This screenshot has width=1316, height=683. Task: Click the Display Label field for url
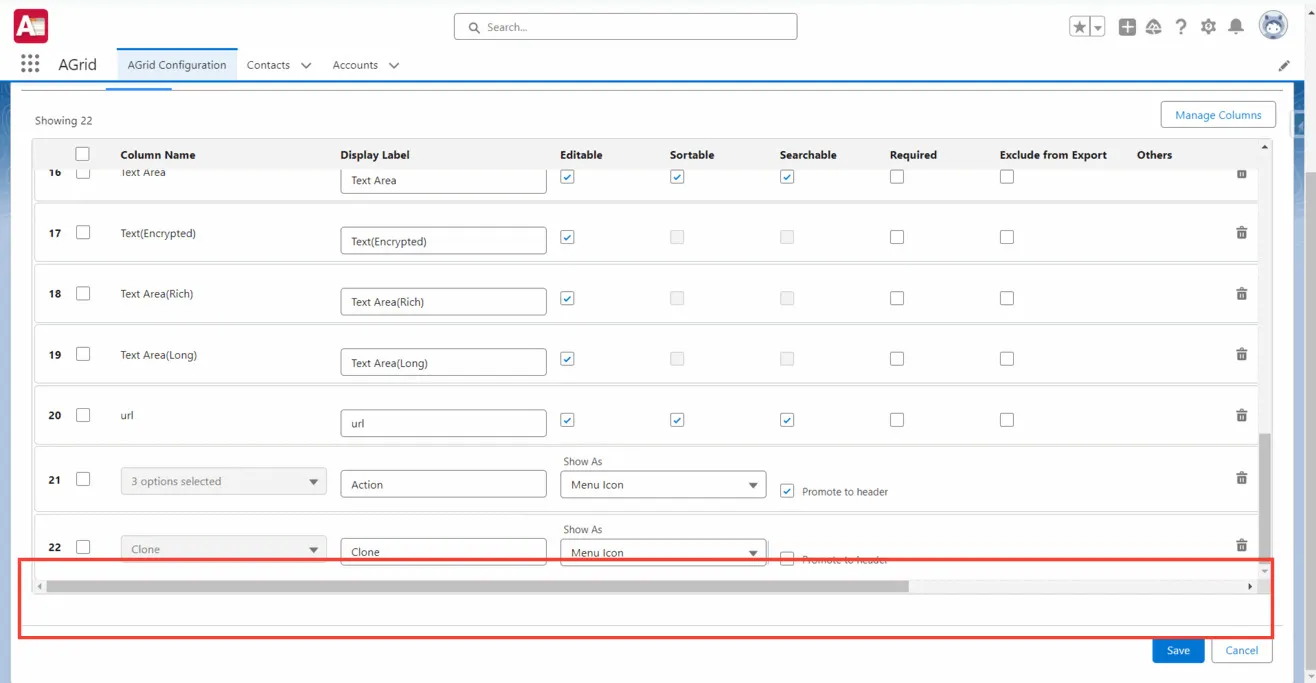pyautogui.click(x=443, y=422)
